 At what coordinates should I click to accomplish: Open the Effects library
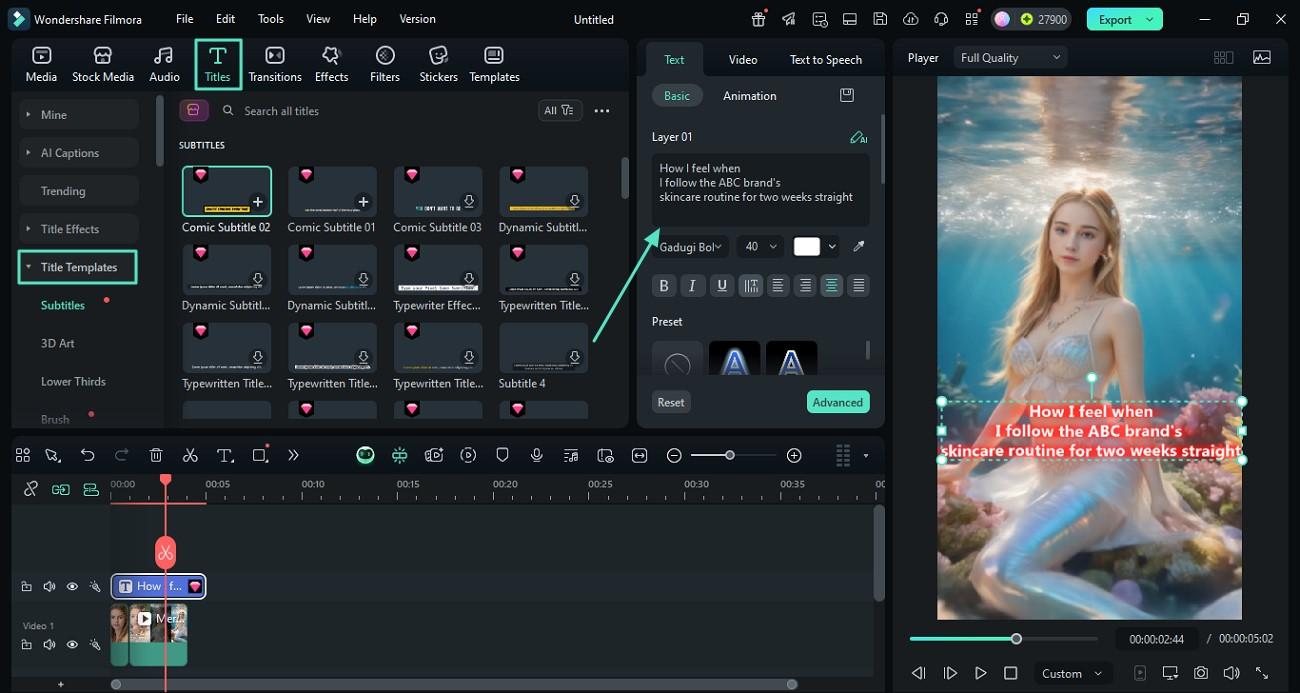tap(331, 64)
